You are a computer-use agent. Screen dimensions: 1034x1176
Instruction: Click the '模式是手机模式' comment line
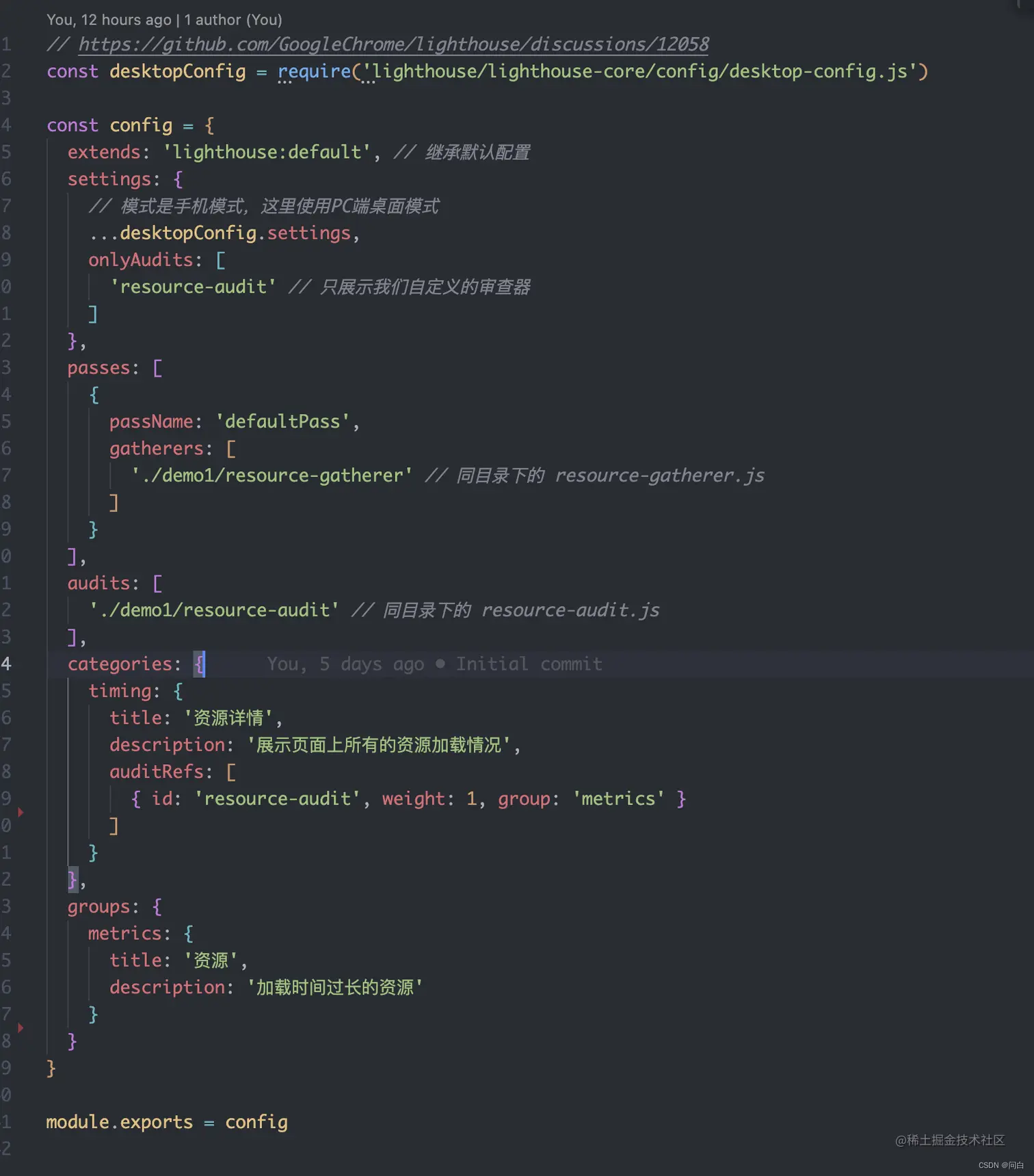click(x=264, y=206)
